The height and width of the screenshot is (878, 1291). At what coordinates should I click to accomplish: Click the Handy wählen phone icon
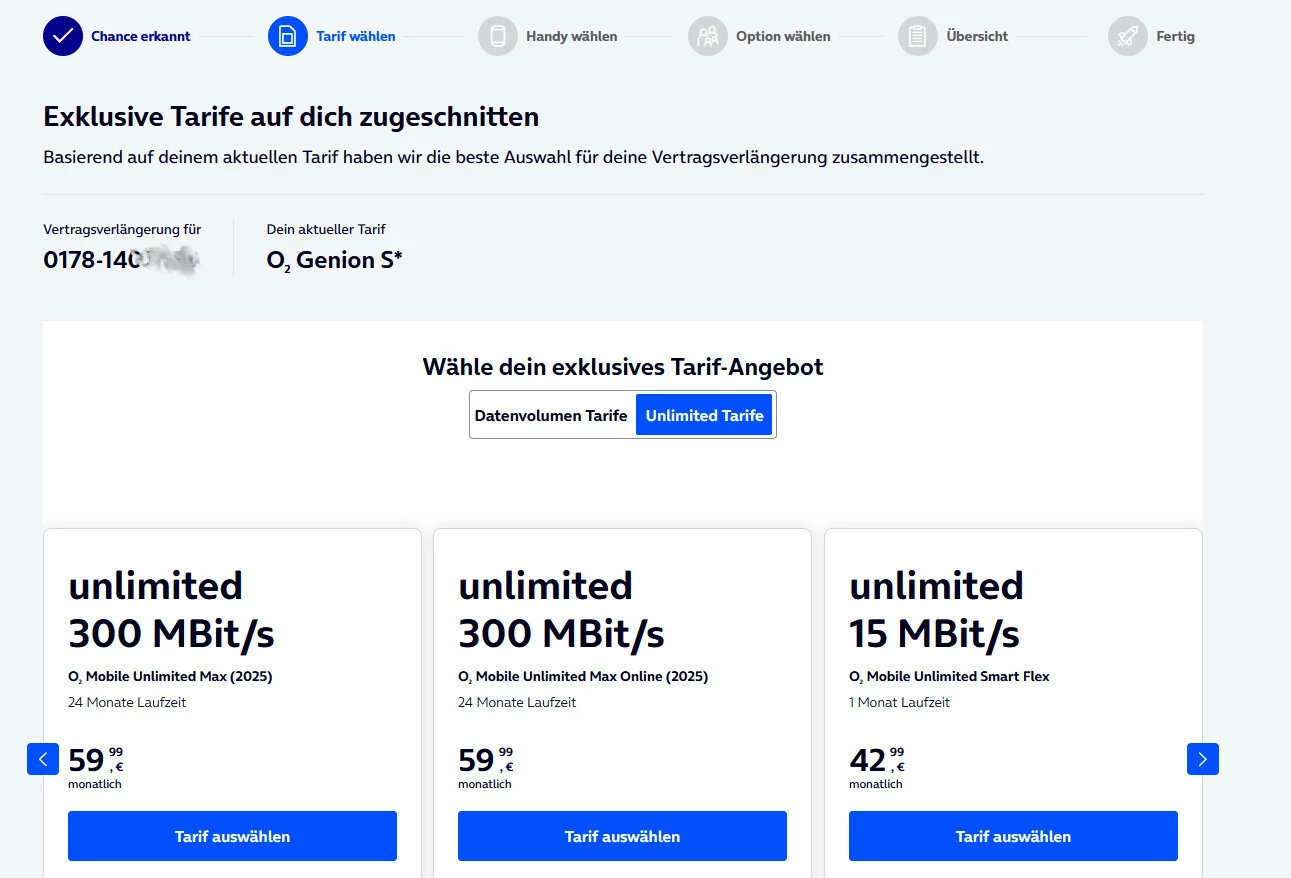[x=498, y=36]
